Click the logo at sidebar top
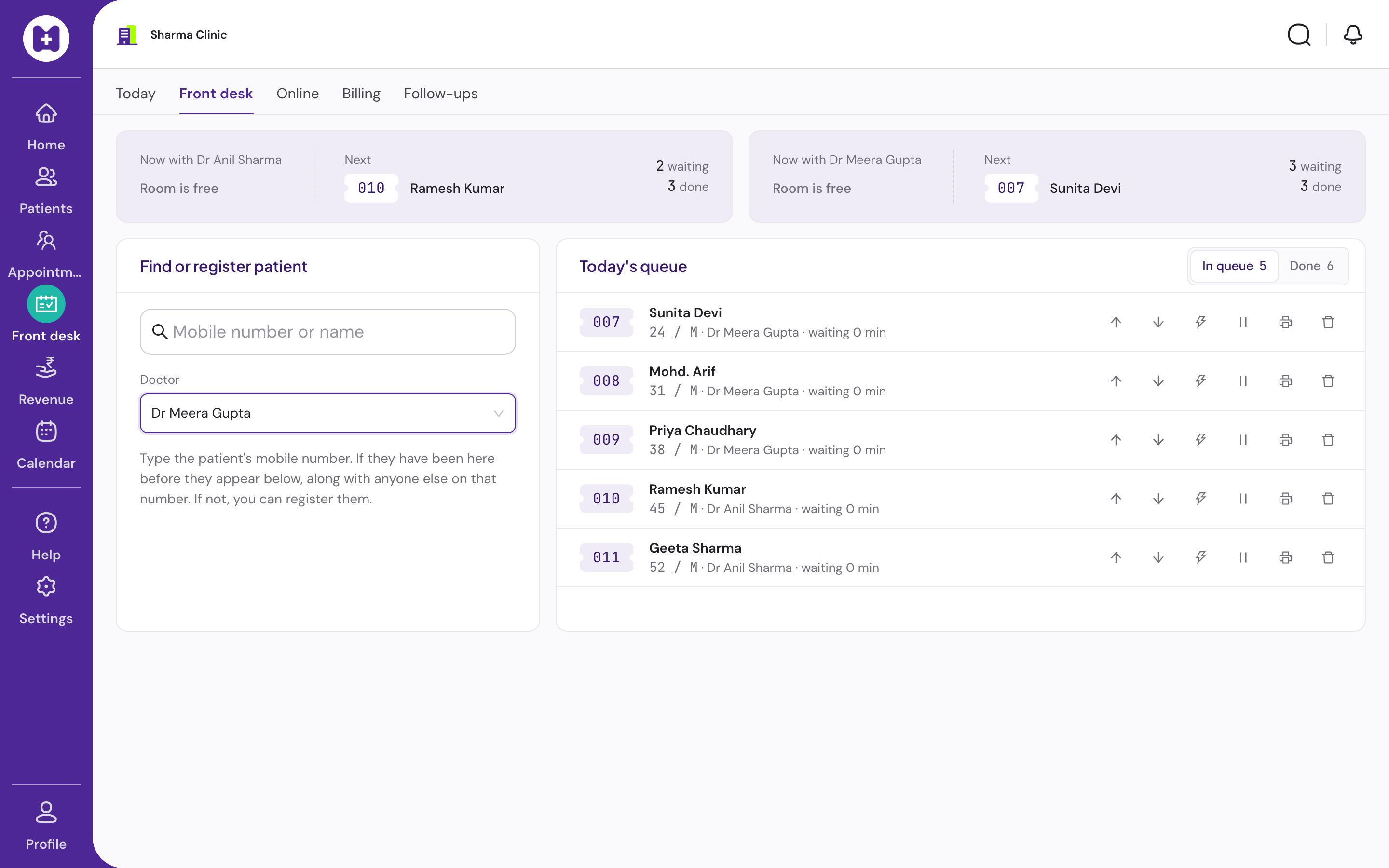This screenshot has width=1389, height=868. [46, 39]
